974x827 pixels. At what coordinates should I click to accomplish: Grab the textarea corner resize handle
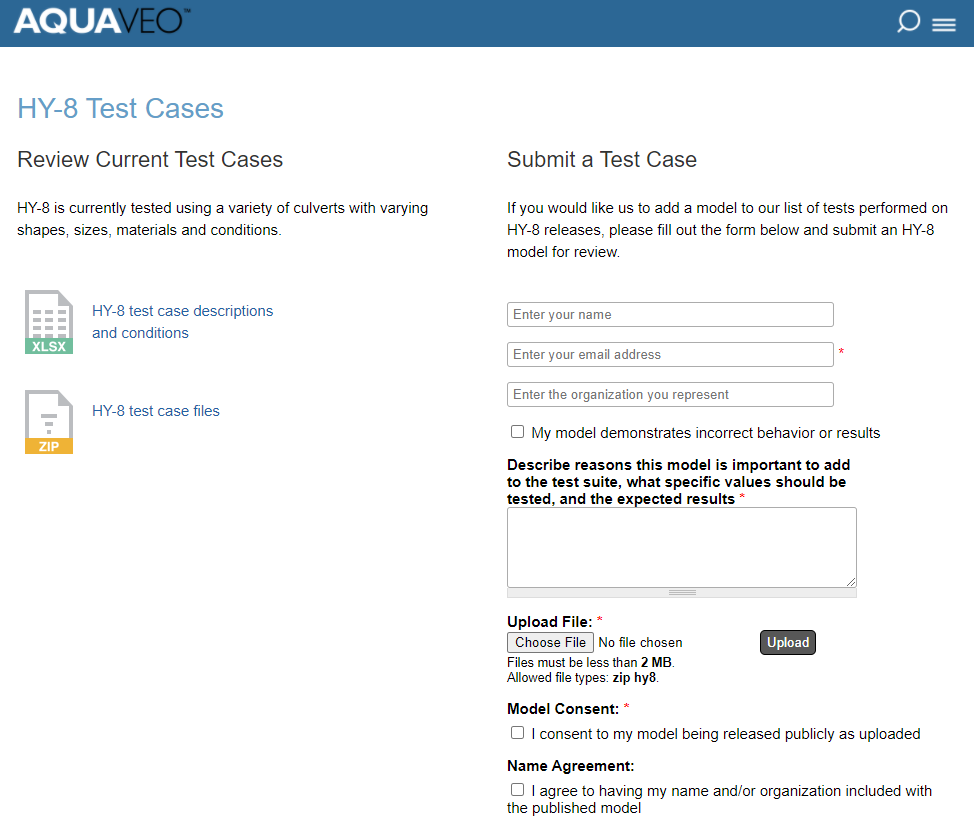[850, 582]
